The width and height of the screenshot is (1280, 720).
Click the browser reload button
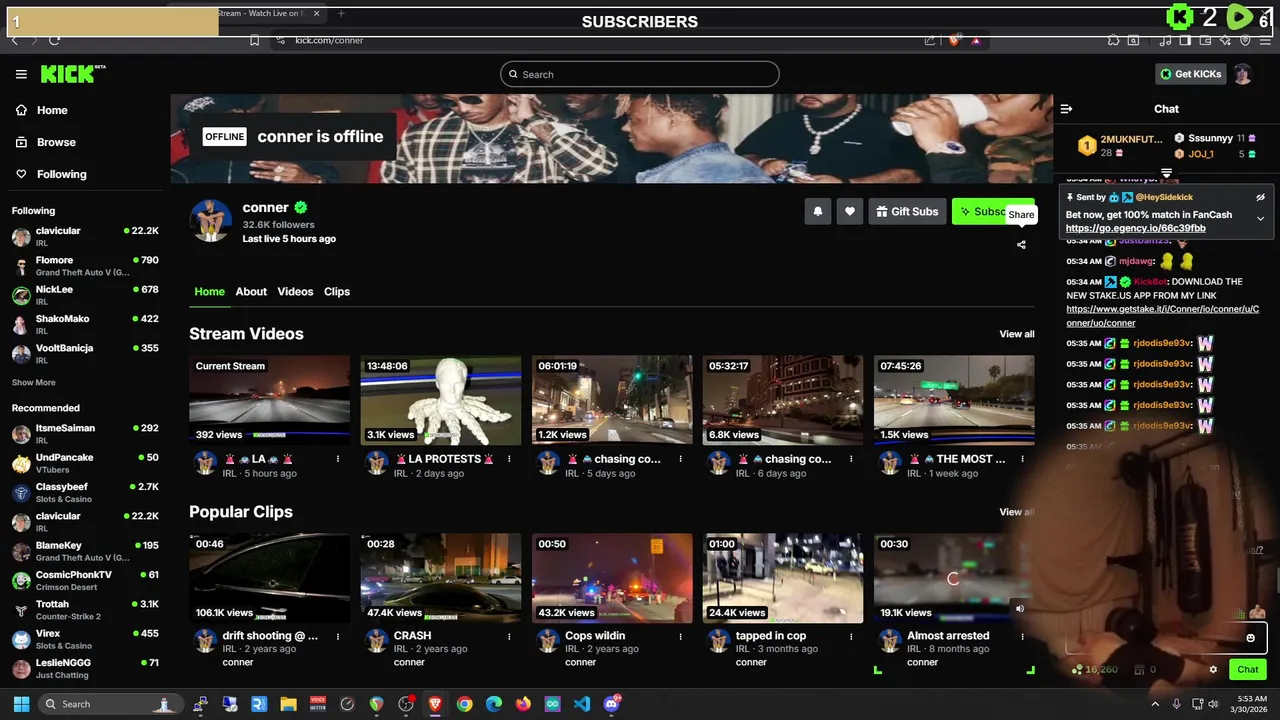click(54, 40)
